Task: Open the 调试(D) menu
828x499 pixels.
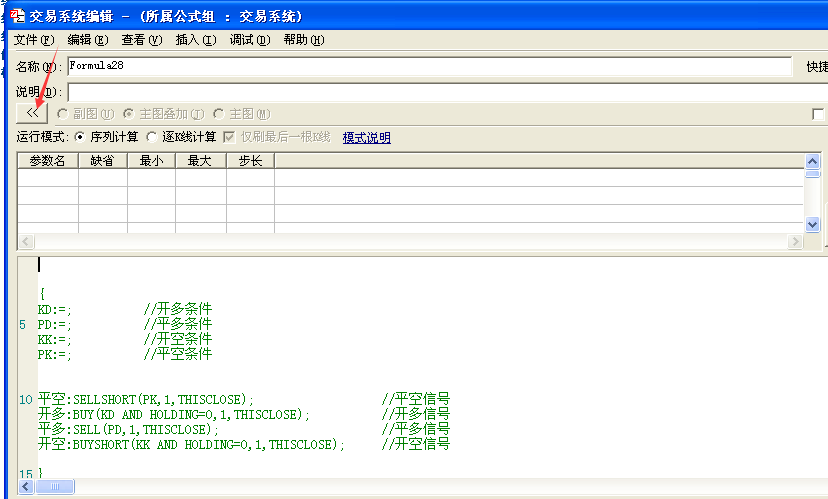Action: point(250,40)
